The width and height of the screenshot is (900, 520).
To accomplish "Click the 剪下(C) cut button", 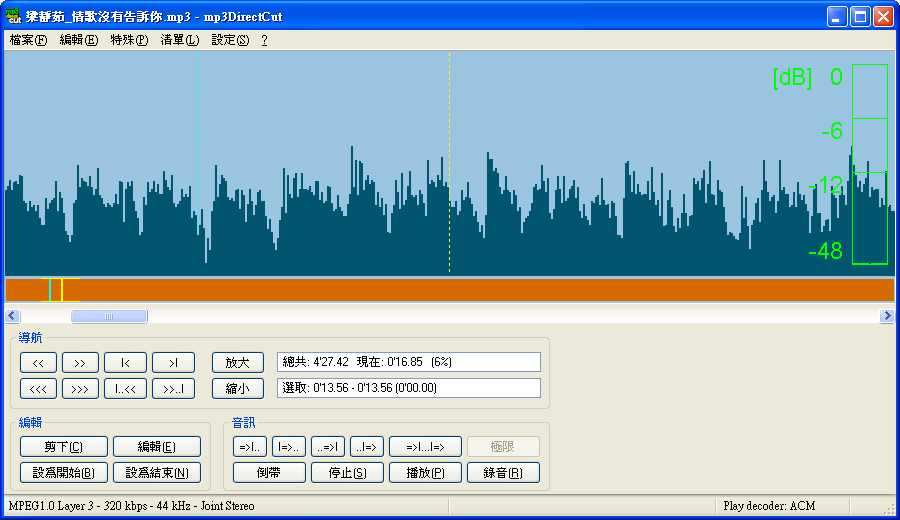I will point(64,447).
